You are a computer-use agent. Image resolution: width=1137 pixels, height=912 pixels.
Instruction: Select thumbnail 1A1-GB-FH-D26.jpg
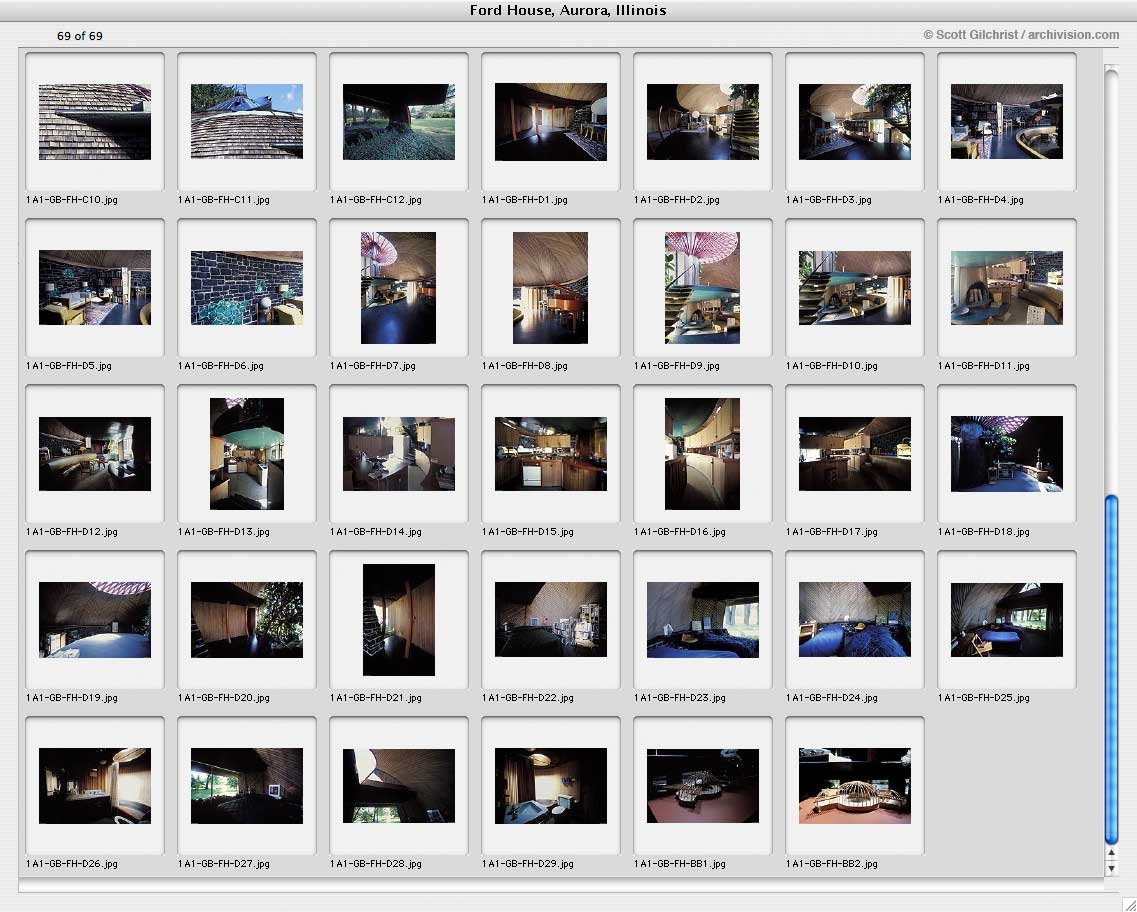95,786
